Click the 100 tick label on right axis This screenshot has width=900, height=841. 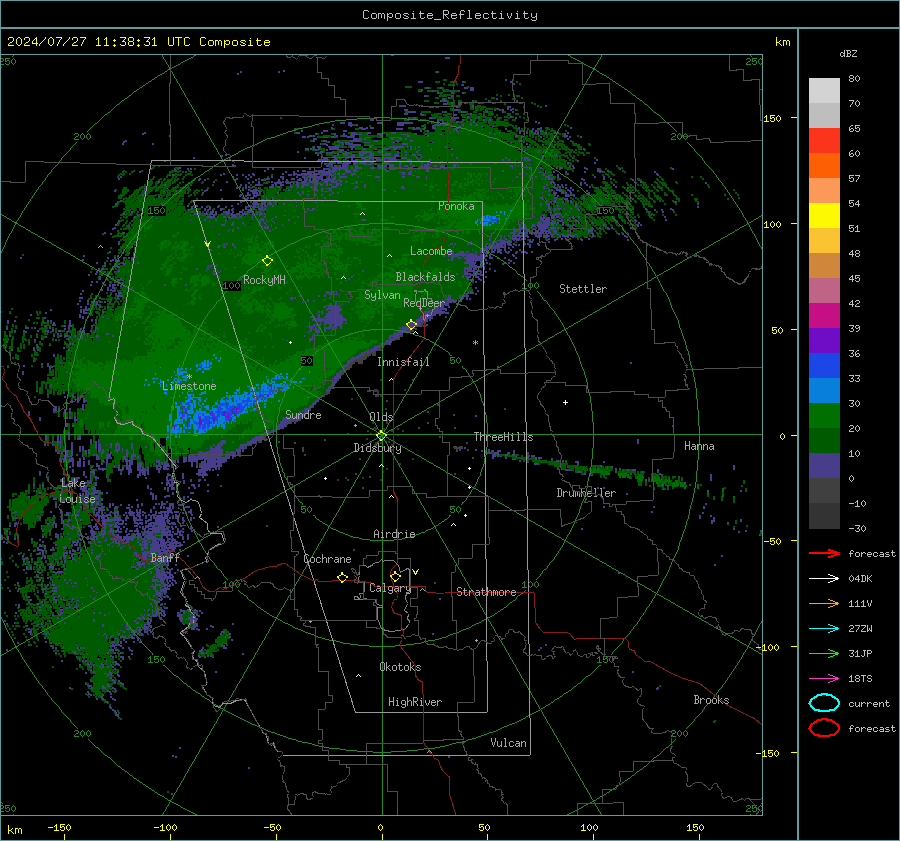tap(772, 224)
